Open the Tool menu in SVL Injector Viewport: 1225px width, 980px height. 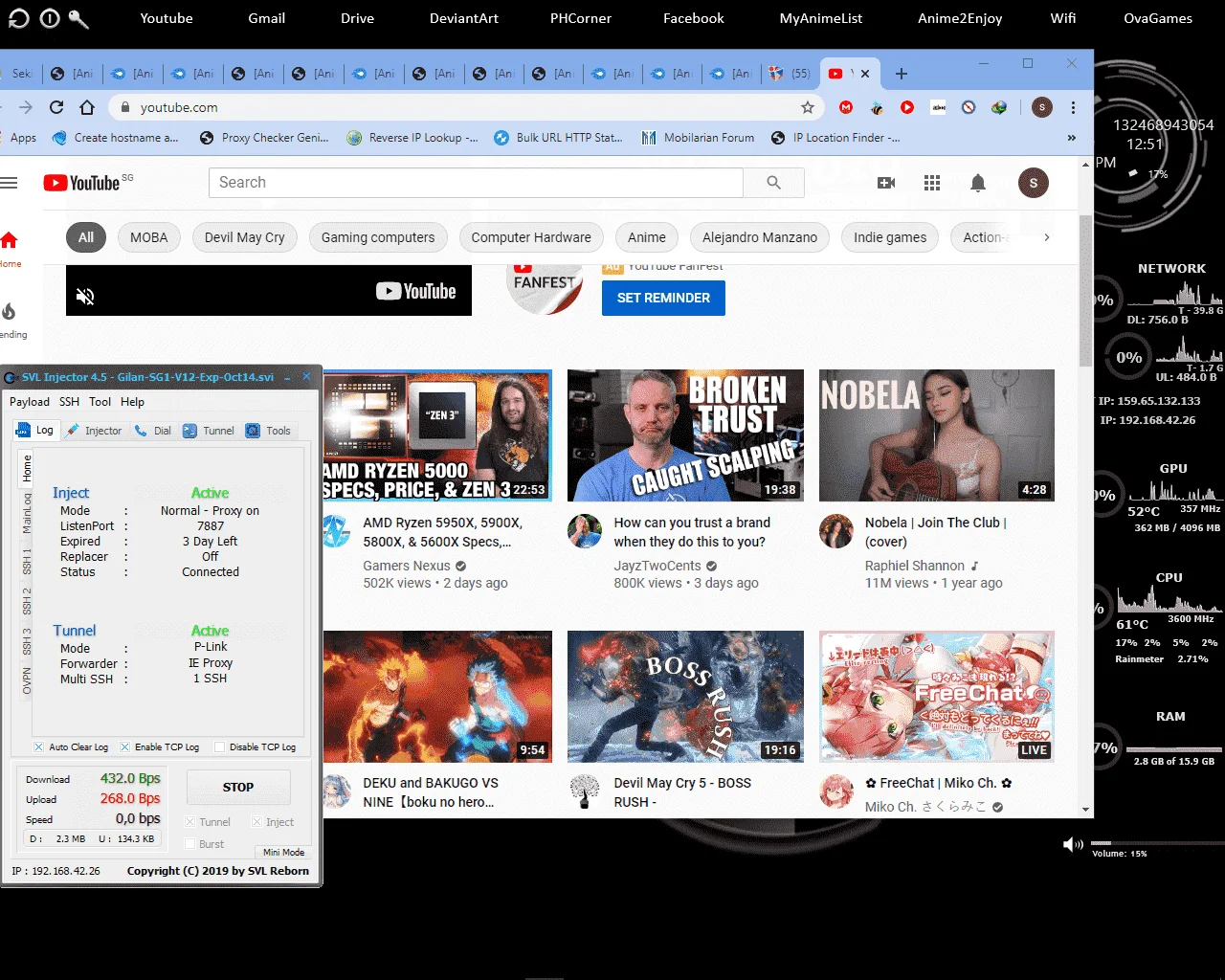[100, 402]
